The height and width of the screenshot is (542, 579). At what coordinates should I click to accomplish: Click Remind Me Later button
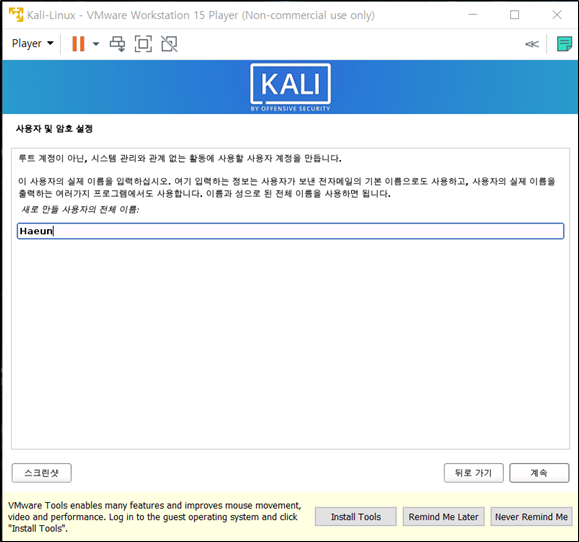tap(443, 517)
